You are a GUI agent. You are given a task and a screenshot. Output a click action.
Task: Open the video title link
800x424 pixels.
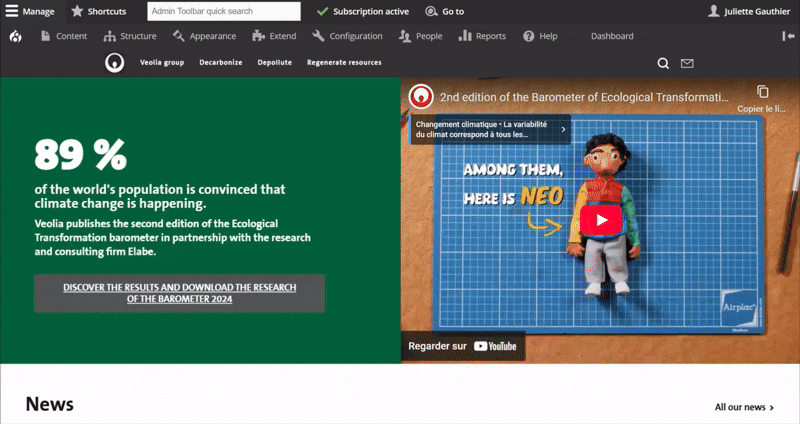(584, 97)
